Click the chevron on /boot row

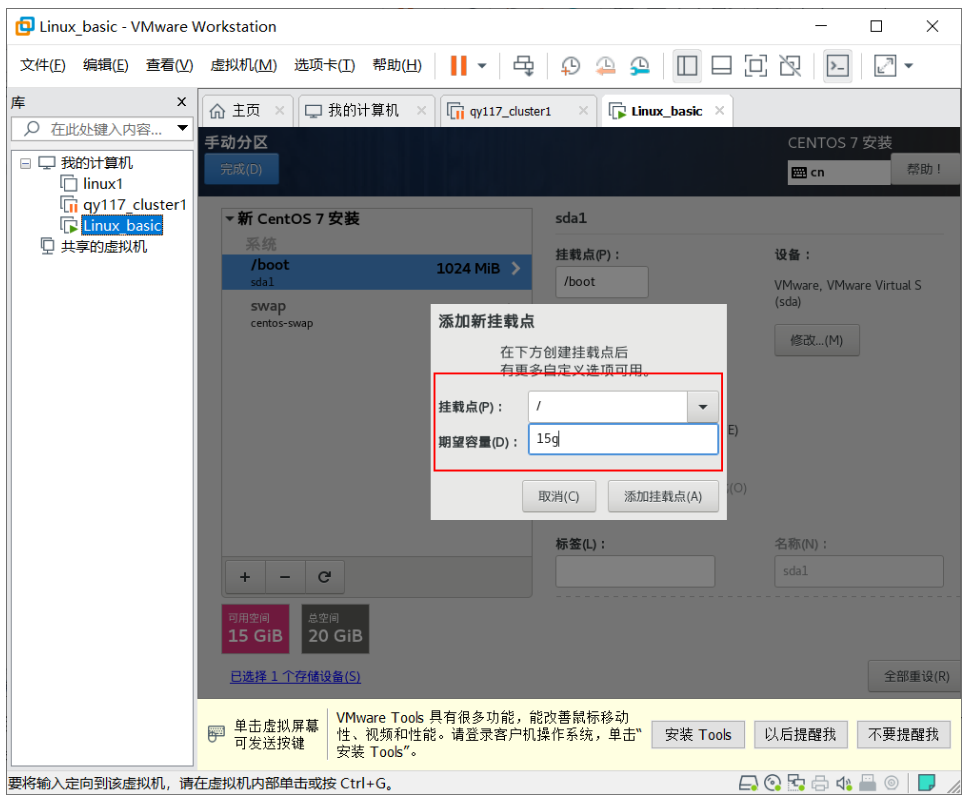[516, 269]
